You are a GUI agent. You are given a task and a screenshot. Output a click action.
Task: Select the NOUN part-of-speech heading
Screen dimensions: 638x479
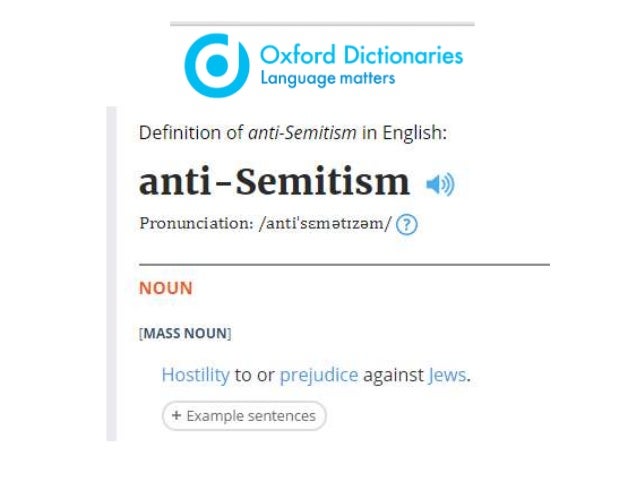tap(166, 288)
